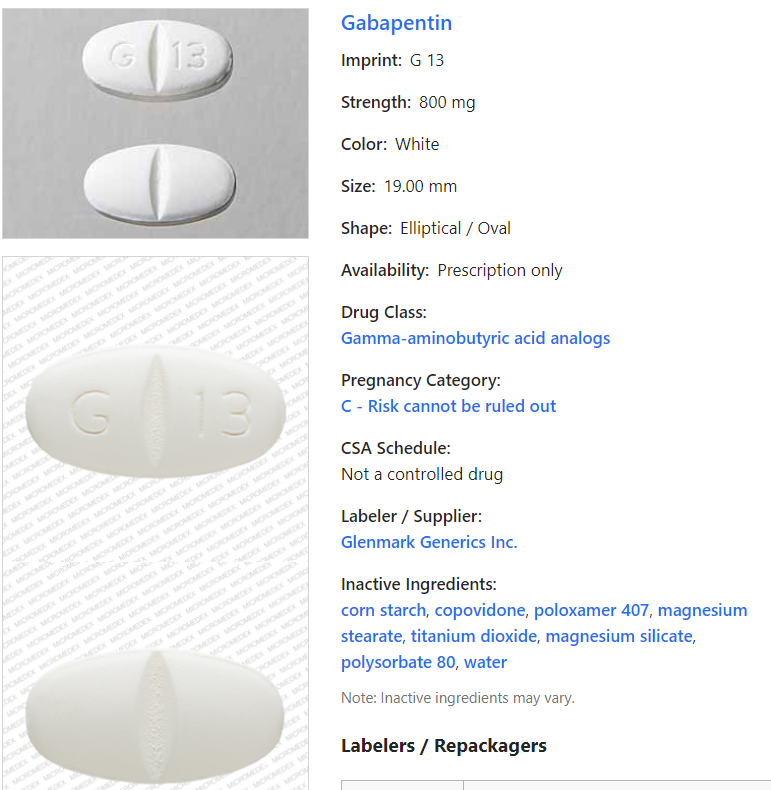Select the 800 mg strength text
Image resolution: width=771 pixels, height=790 pixels.
[447, 102]
